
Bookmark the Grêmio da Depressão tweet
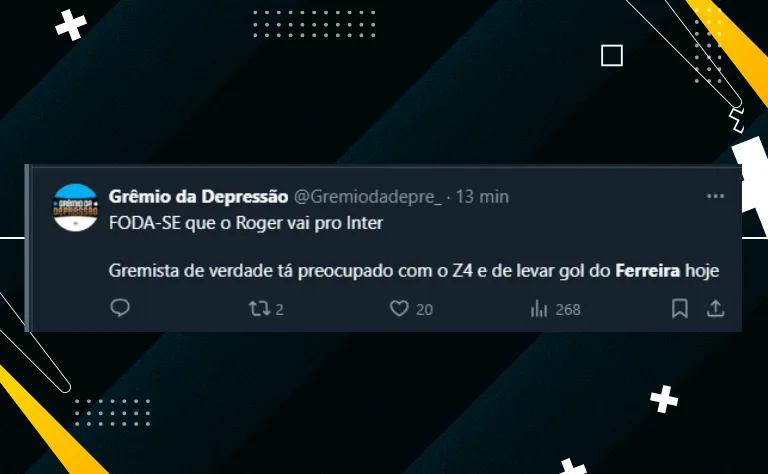(680, 308)
